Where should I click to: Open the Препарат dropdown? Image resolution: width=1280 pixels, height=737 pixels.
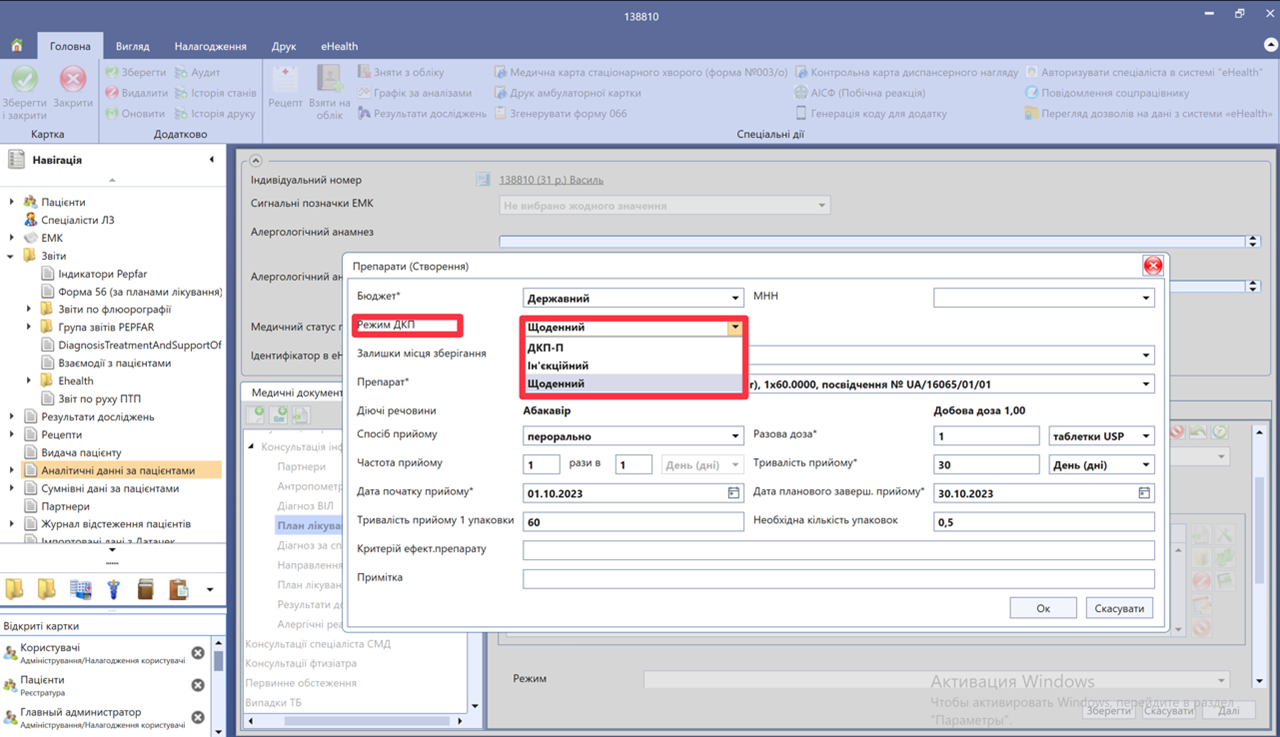[1146, 384]
